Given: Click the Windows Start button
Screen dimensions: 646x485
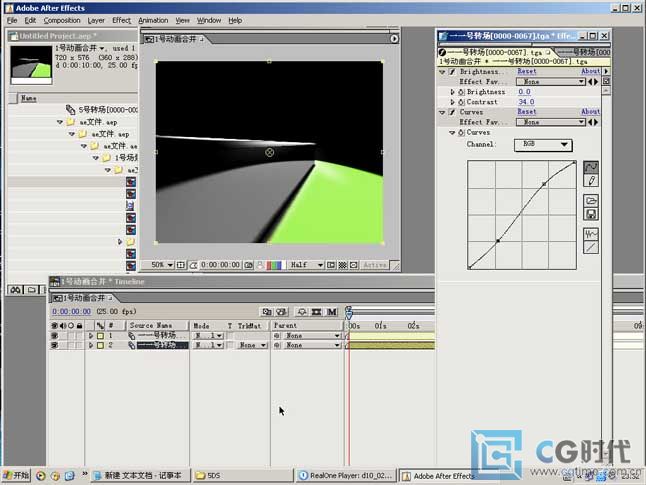Looking at the screenshot, I should [16, 476].
